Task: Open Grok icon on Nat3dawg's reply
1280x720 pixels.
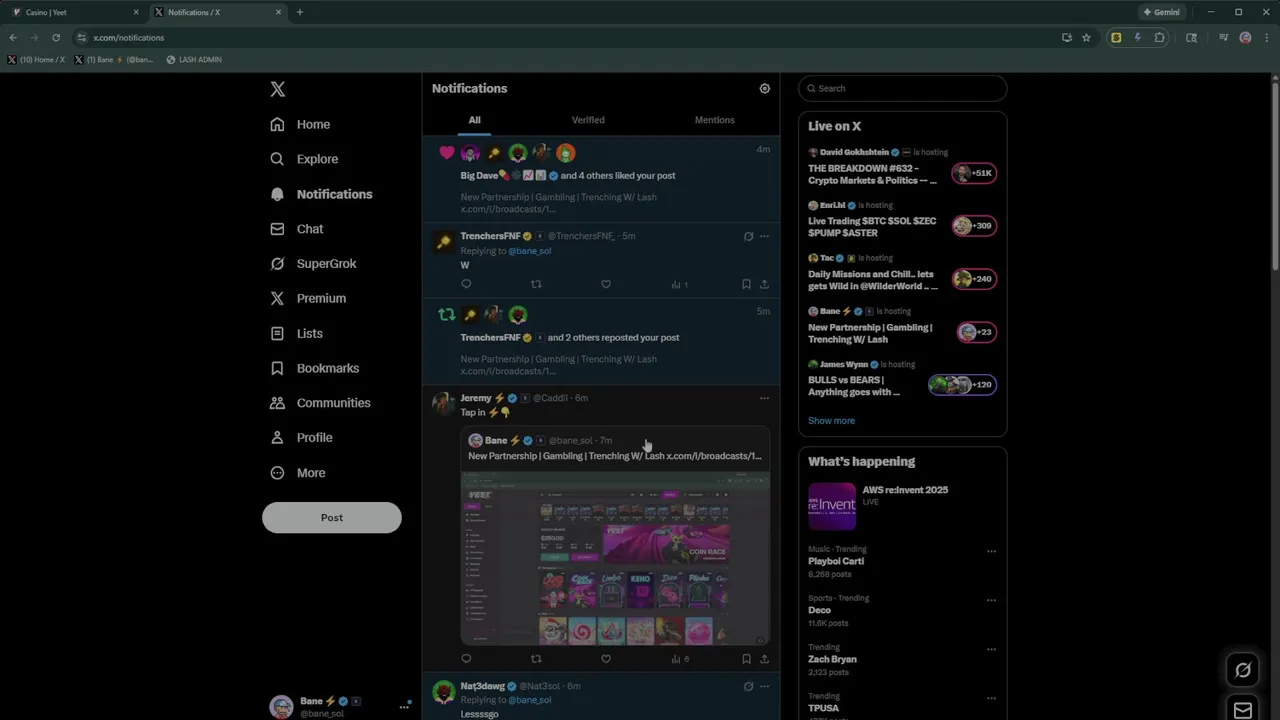Action: (748, 686)
